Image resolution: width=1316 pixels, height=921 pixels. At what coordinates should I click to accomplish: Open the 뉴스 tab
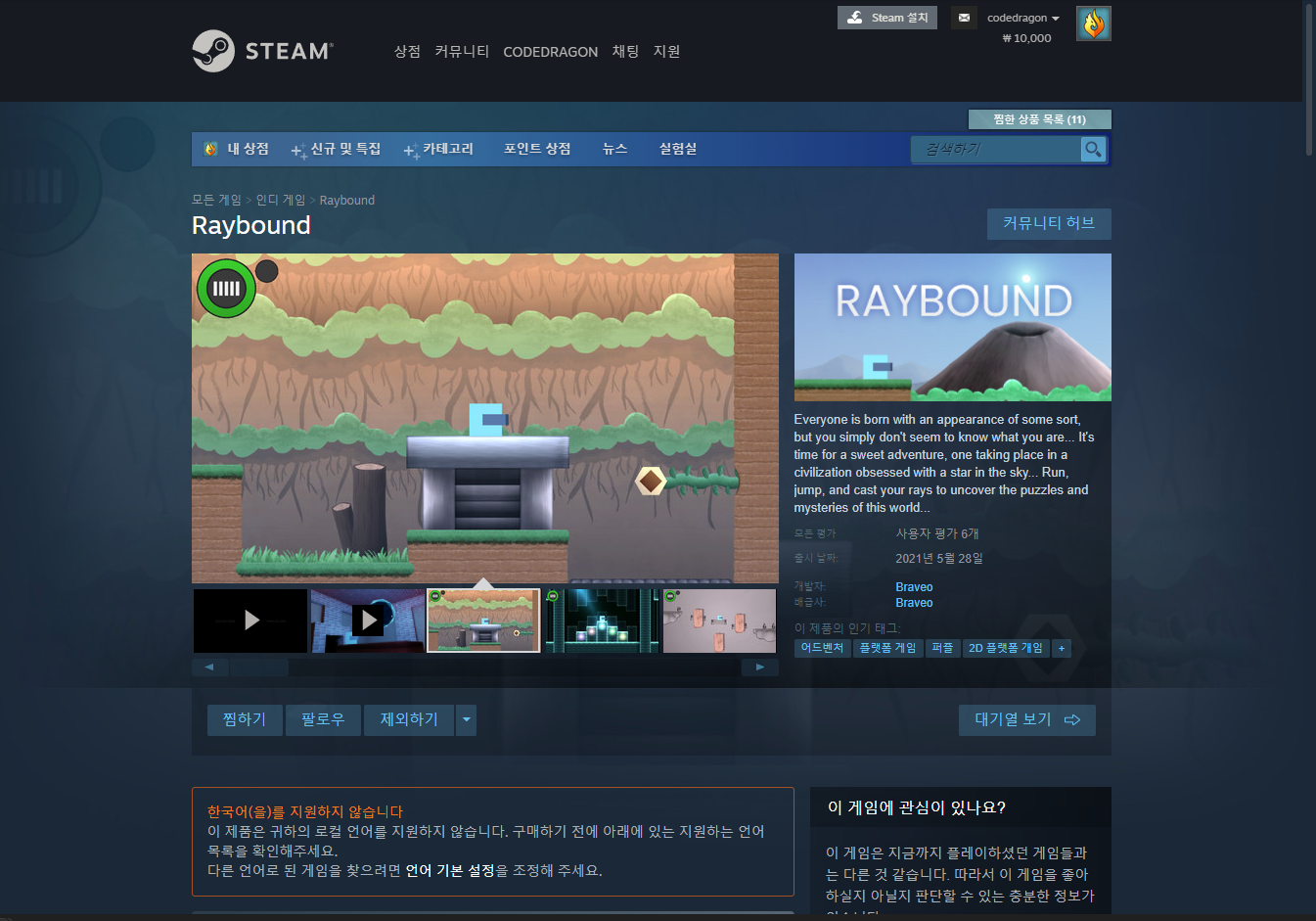tap(614, 149)
